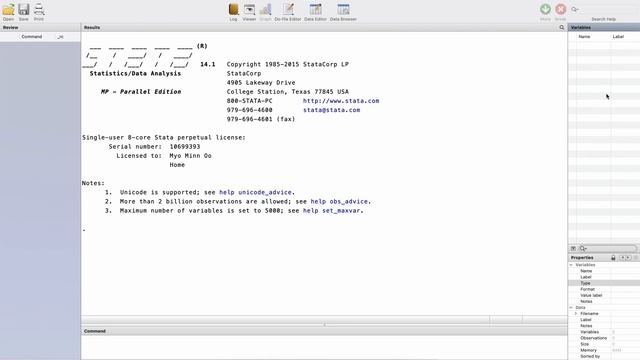Viewport: 640px width, 360px height.
Task: Click the Name column header in Variables
Action: tap(584, 37)
